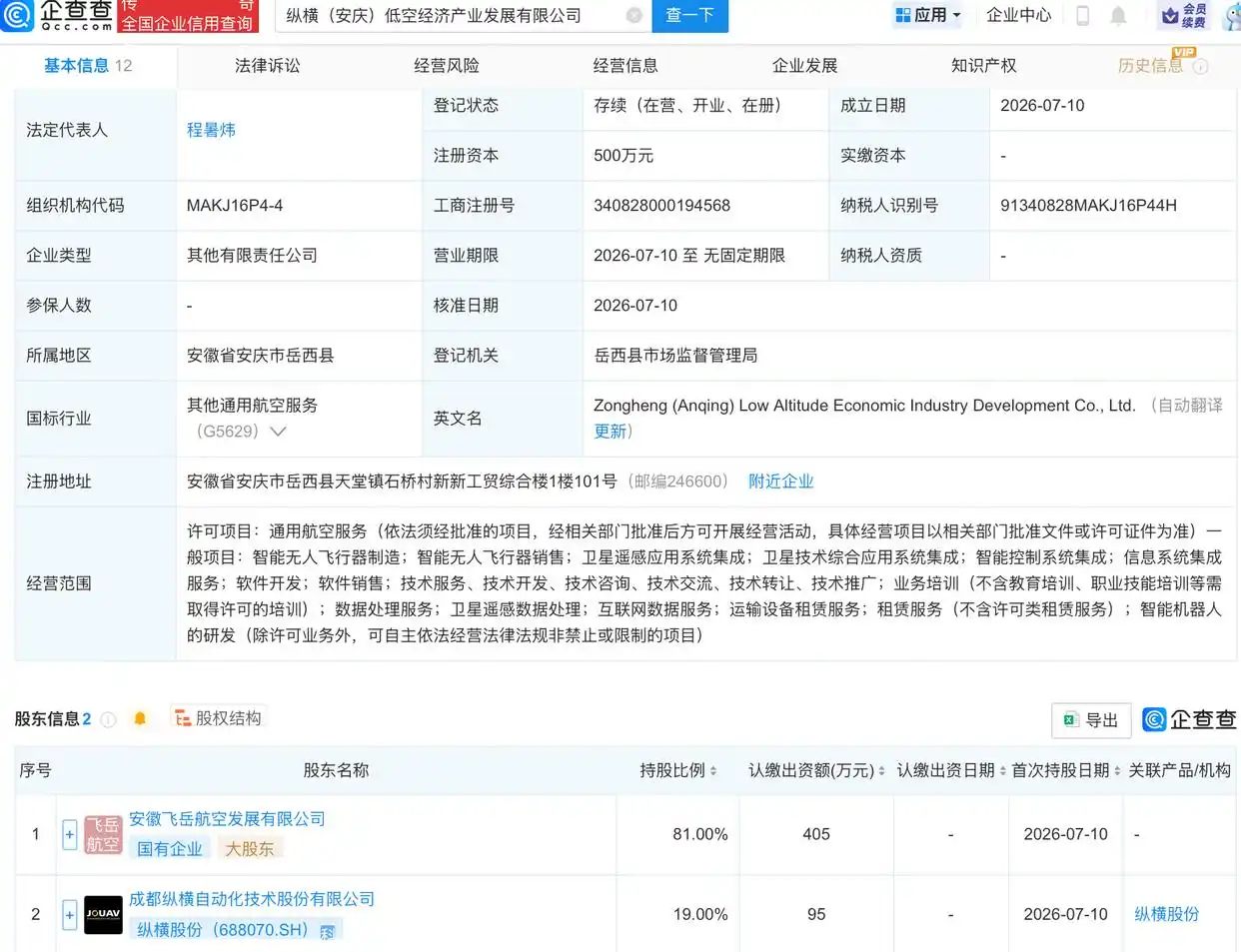Click the 企查查 watermark logo near export
1241x952 pixels.
tap(1189, 719)
